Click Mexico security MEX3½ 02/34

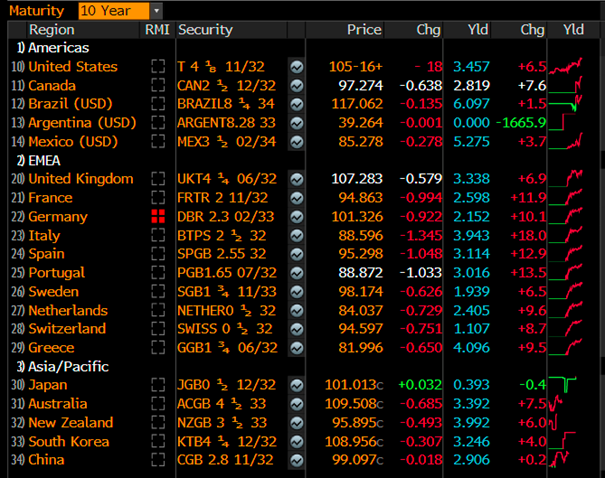coord(226,142)
